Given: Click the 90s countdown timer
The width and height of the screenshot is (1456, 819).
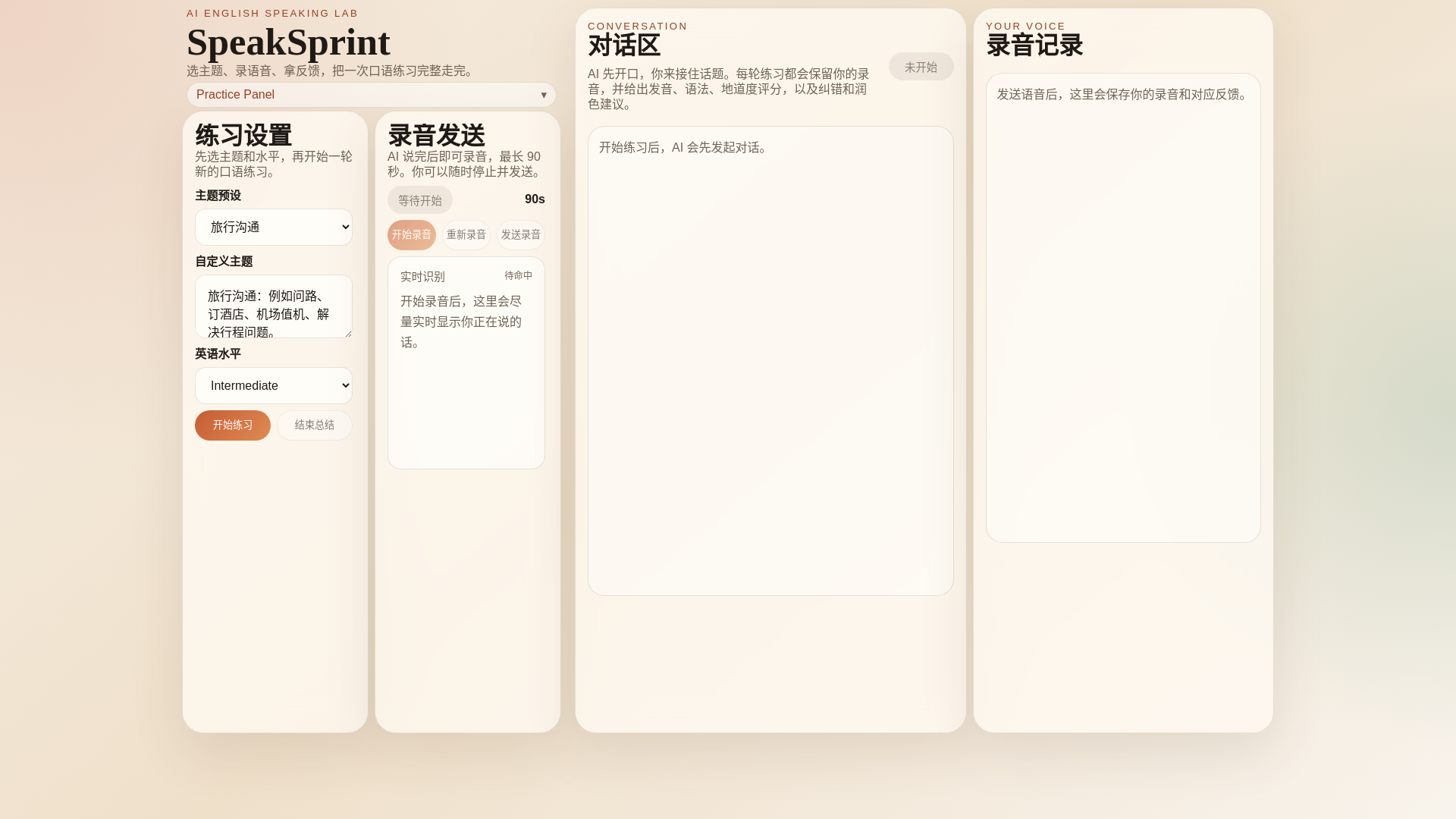Looking at the screenshot, I should (534, 199).
